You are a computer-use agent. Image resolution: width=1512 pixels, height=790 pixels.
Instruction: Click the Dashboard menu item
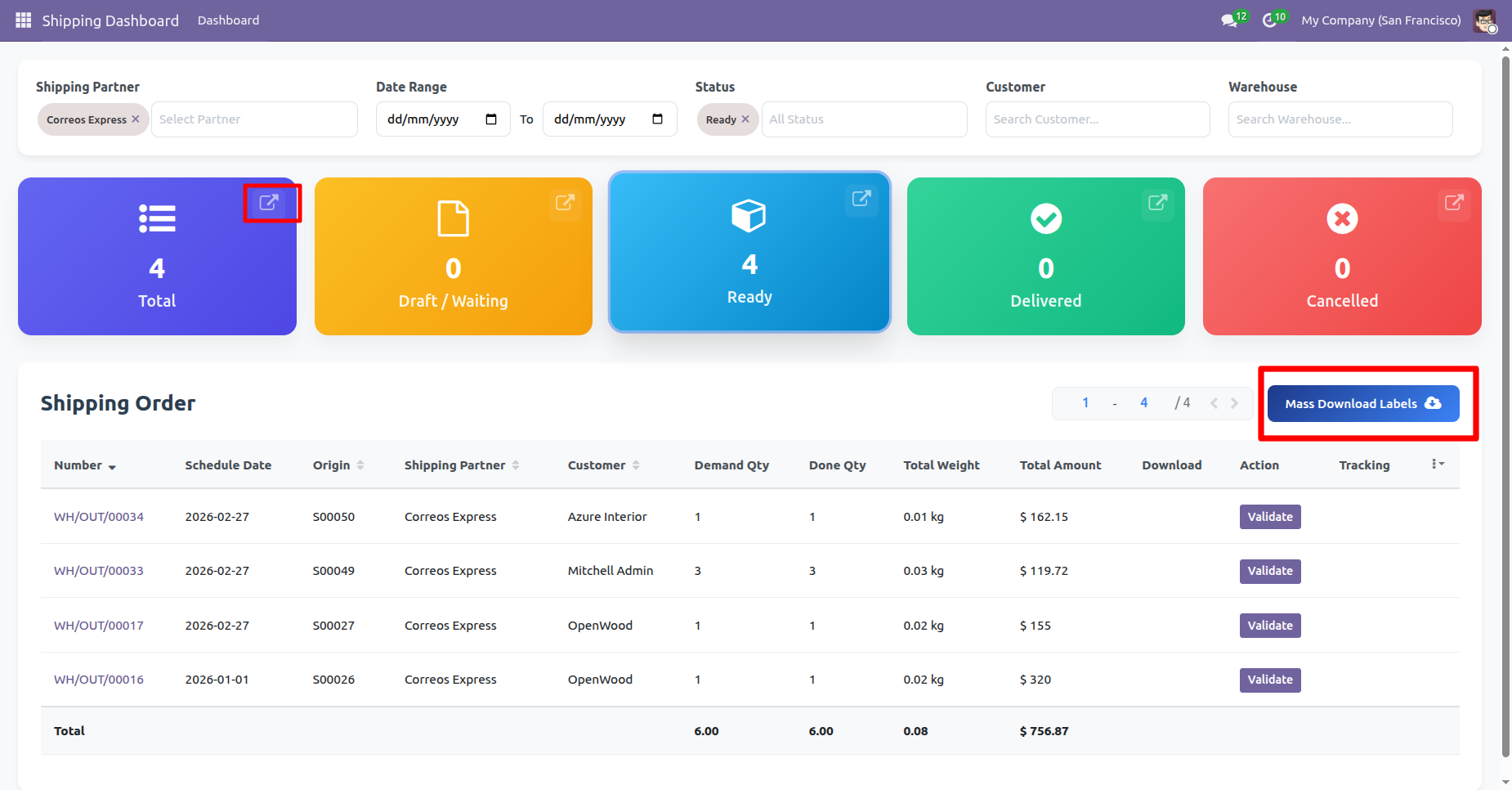pos(228,20)
